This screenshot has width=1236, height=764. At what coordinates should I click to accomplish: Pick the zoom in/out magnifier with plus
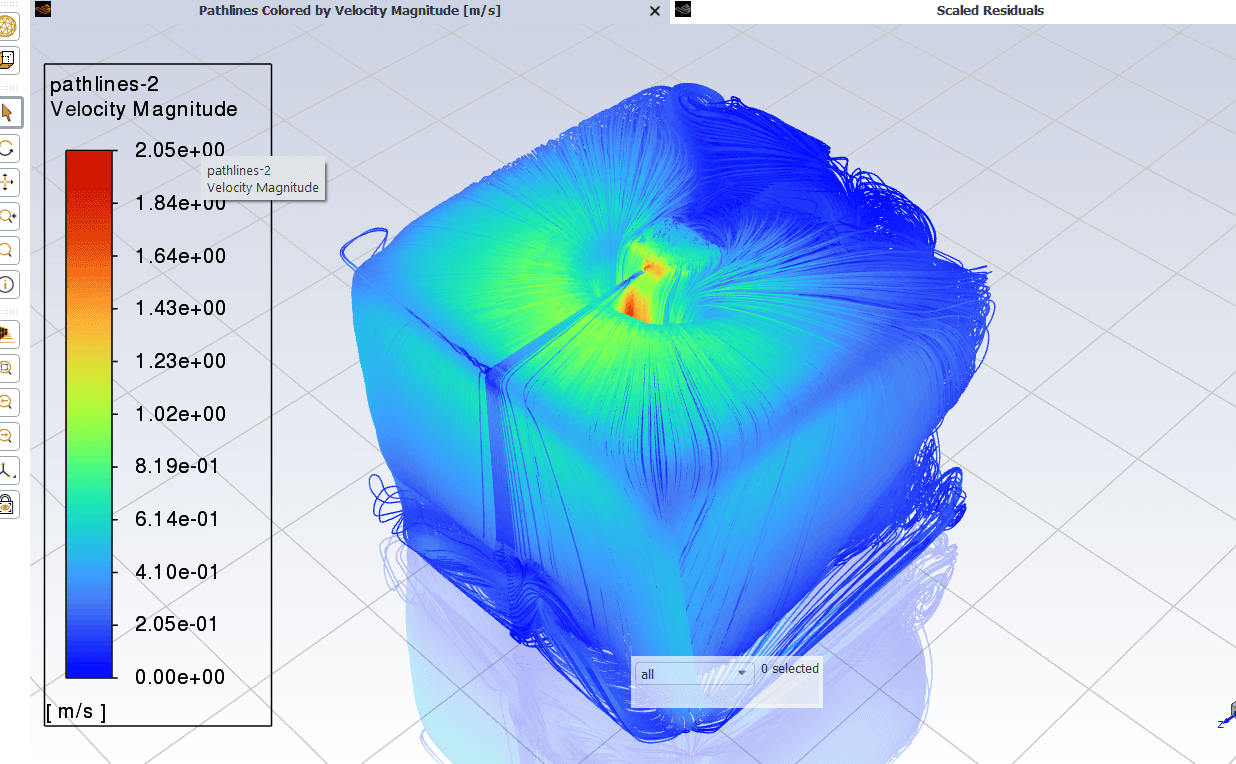(7, 216)
